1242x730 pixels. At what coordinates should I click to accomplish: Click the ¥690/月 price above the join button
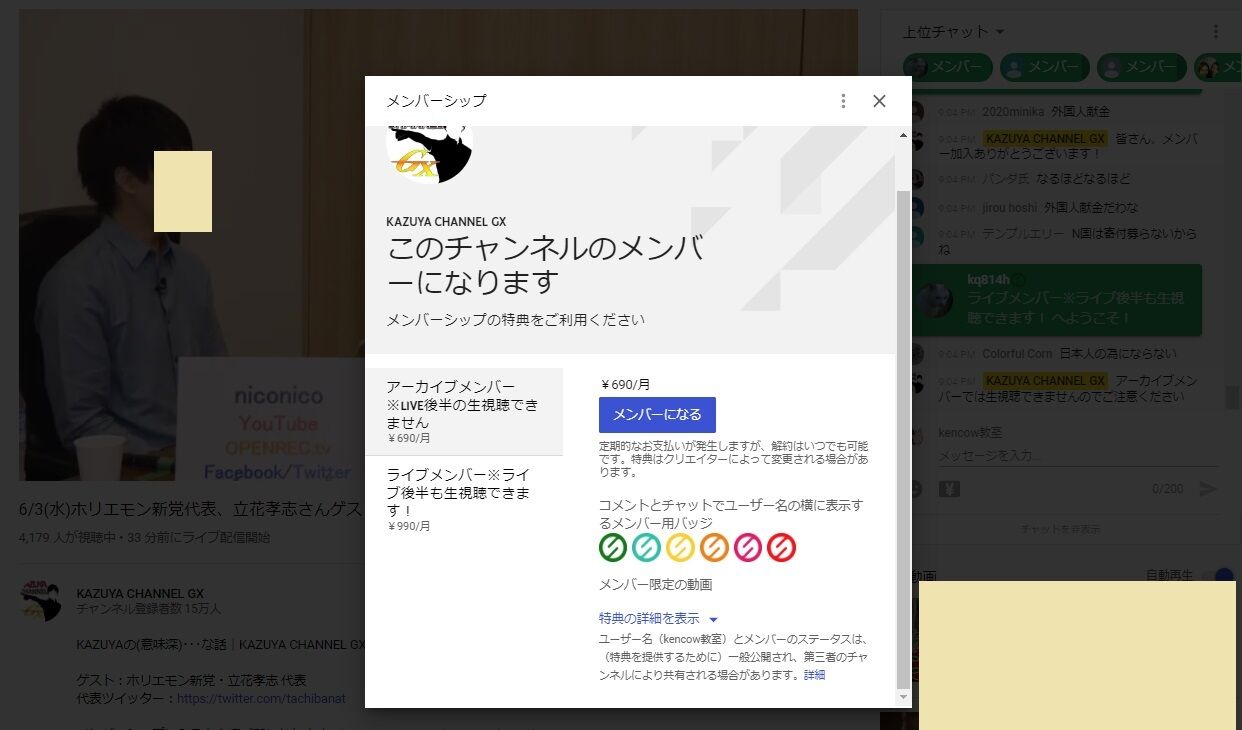pyautogui.click(x=625, y=384)
